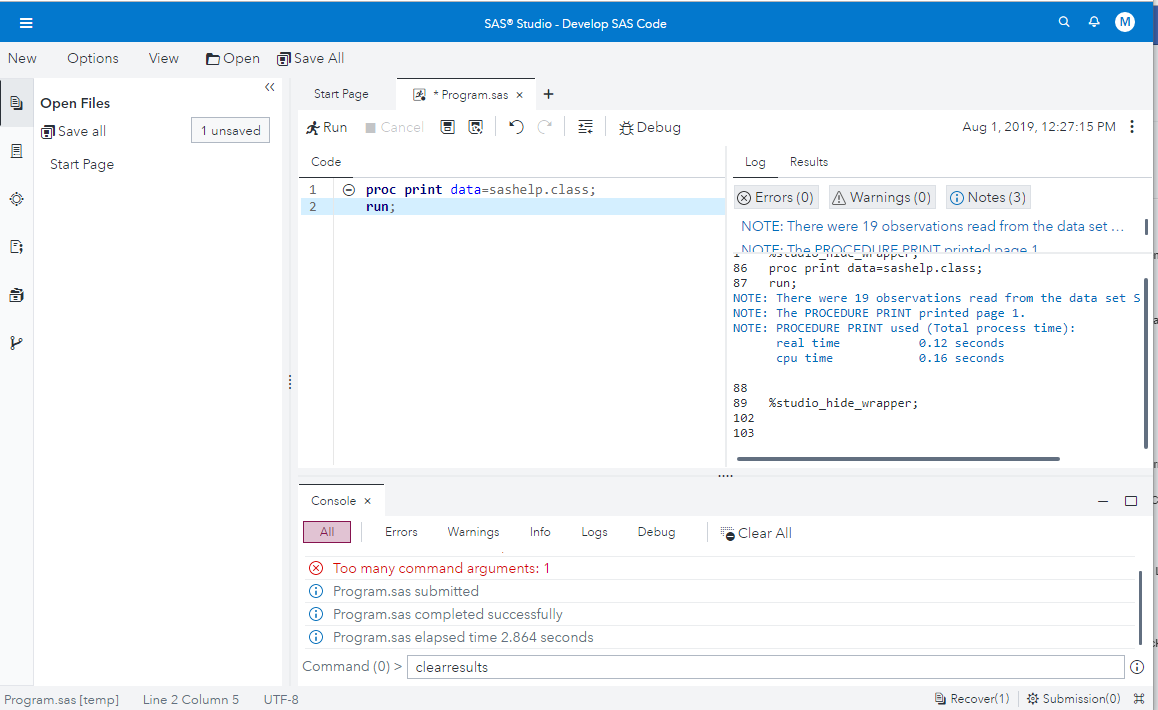Toggle the Warnings (0) log filter

[881, 197]
